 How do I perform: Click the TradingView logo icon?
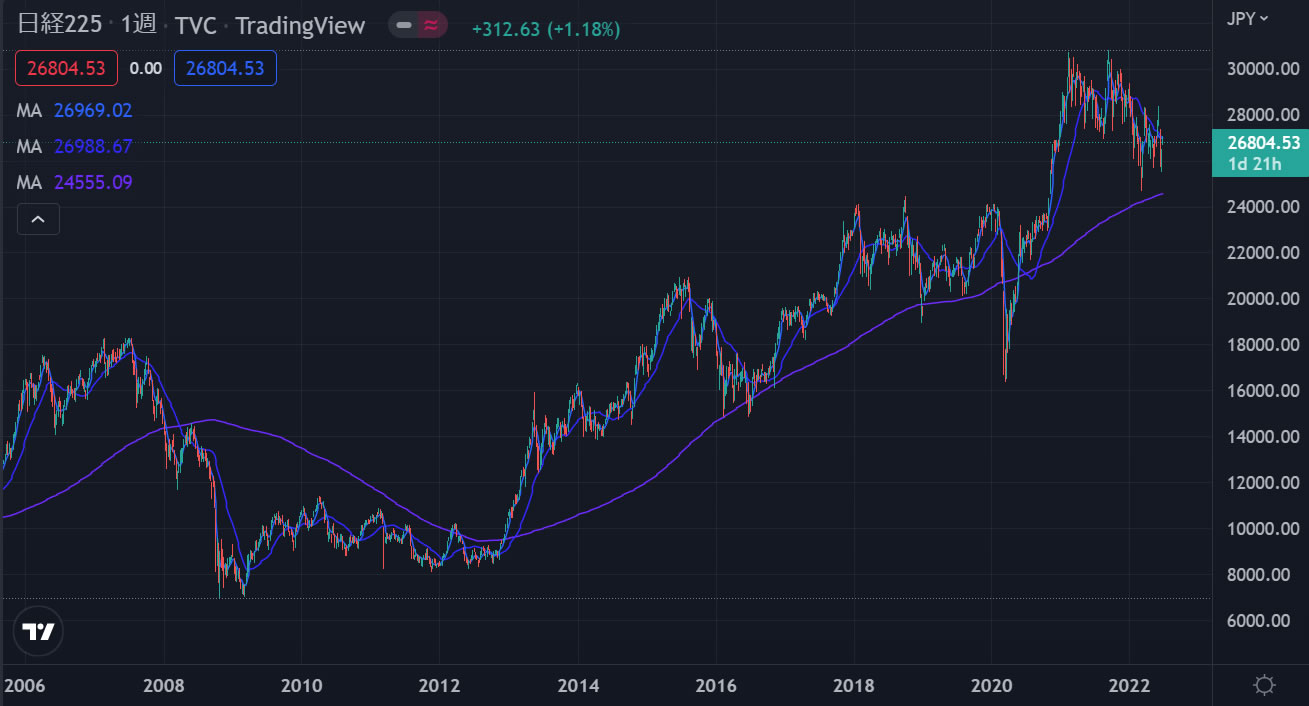click(x=39, y=631)
